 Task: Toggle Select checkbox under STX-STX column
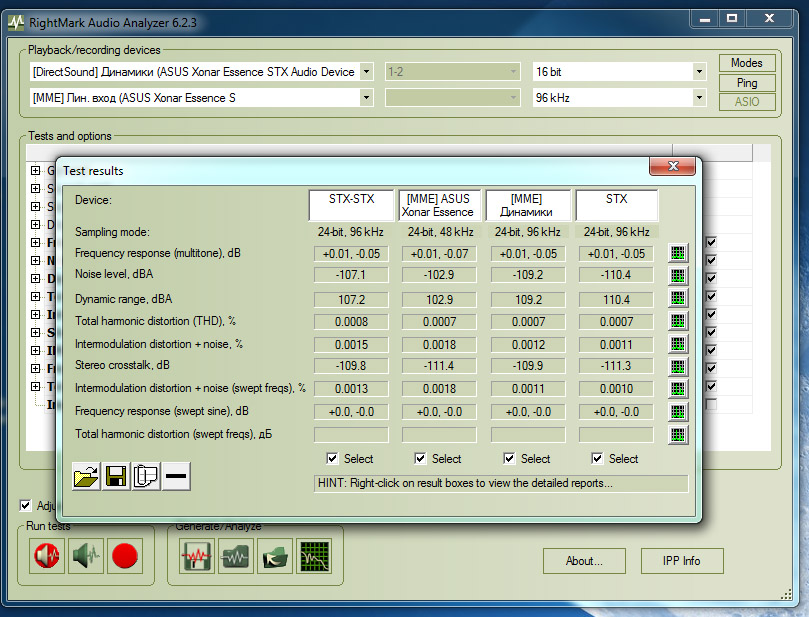[x=332, y=458]
